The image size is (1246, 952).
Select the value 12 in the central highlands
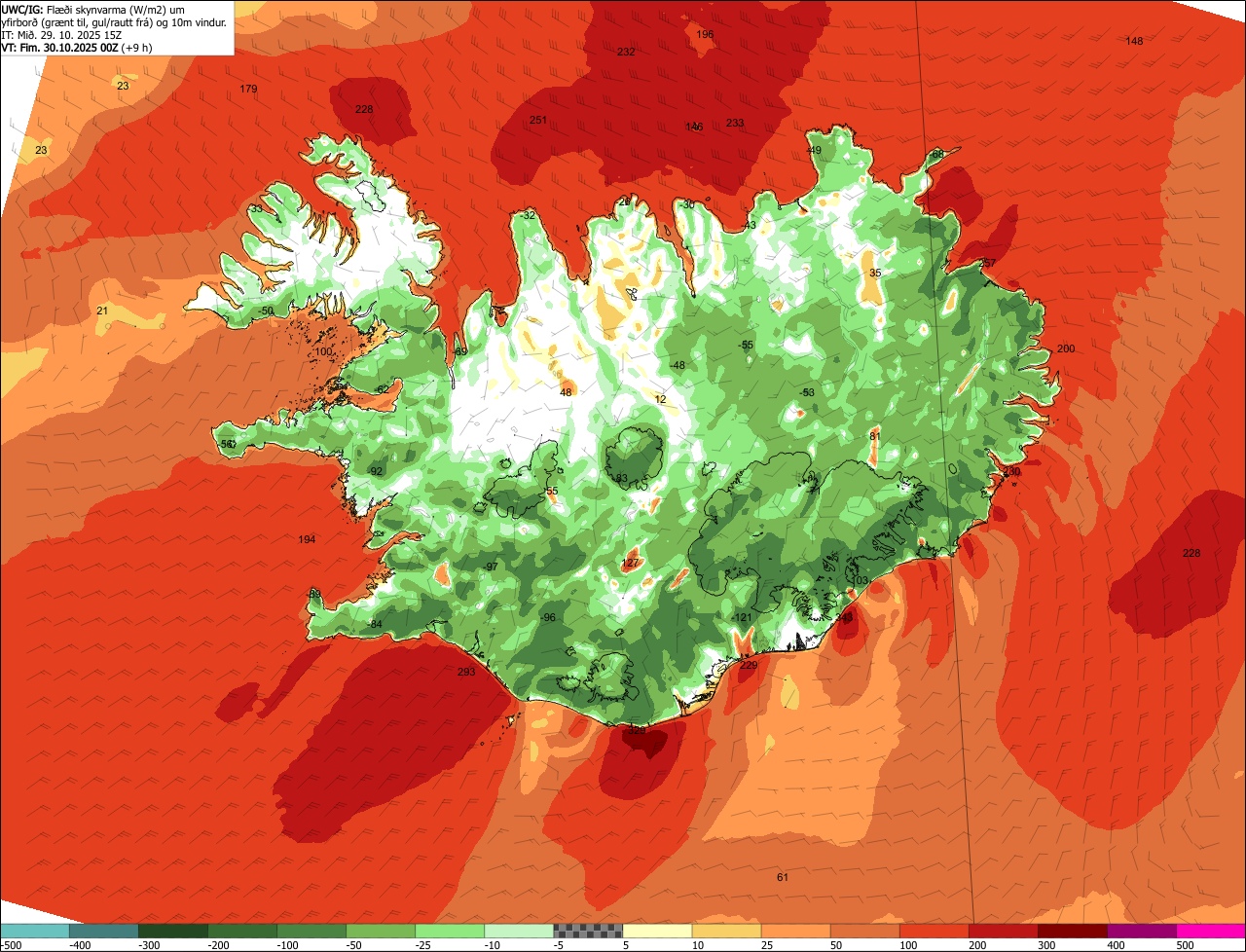pyautogui.click(x=660, y=400)
